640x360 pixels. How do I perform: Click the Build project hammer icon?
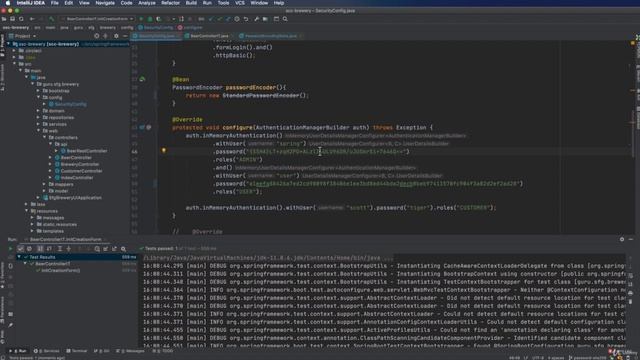pos(51,19)
